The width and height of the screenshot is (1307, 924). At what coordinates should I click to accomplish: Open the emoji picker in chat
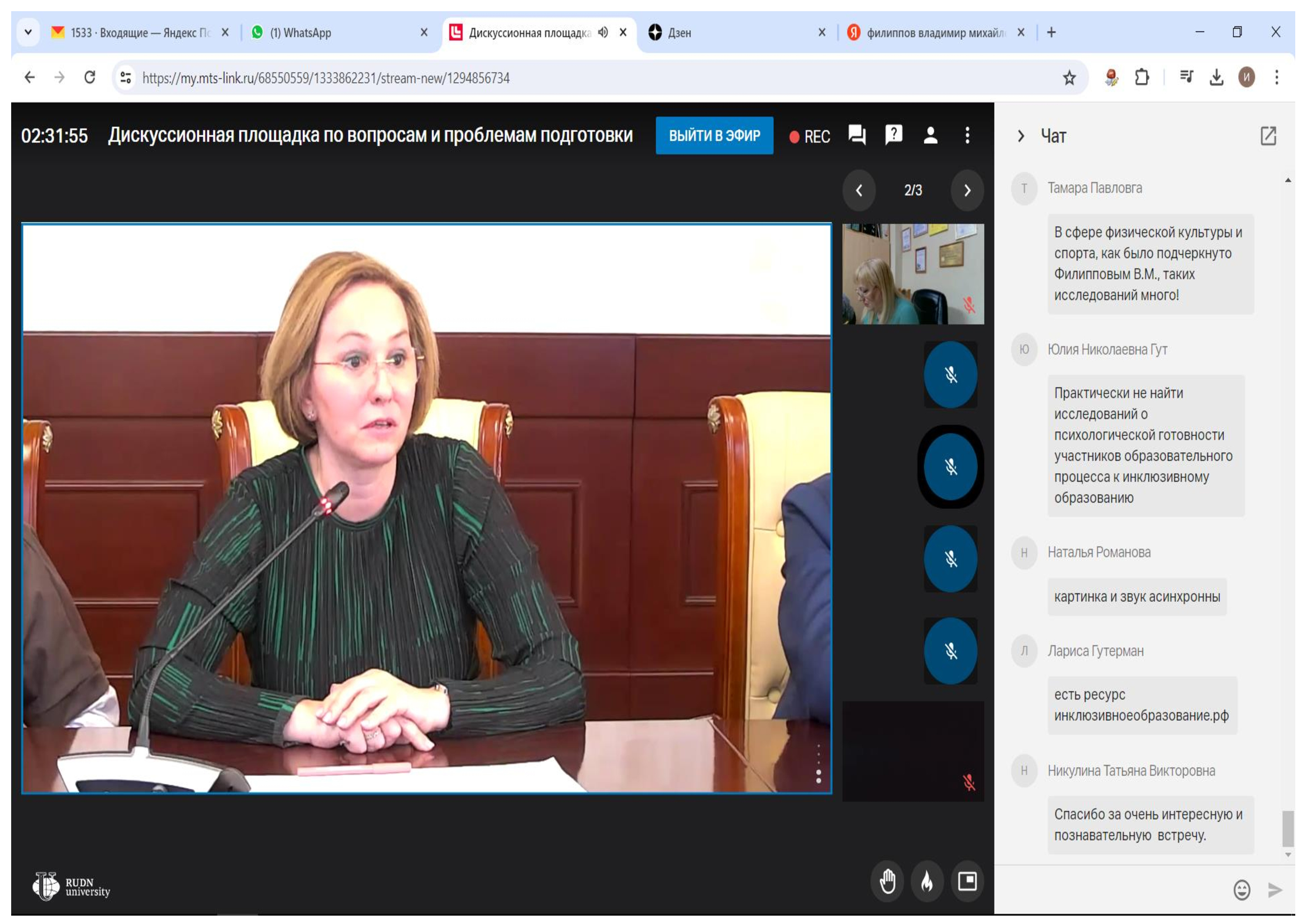click(1242, 890)
